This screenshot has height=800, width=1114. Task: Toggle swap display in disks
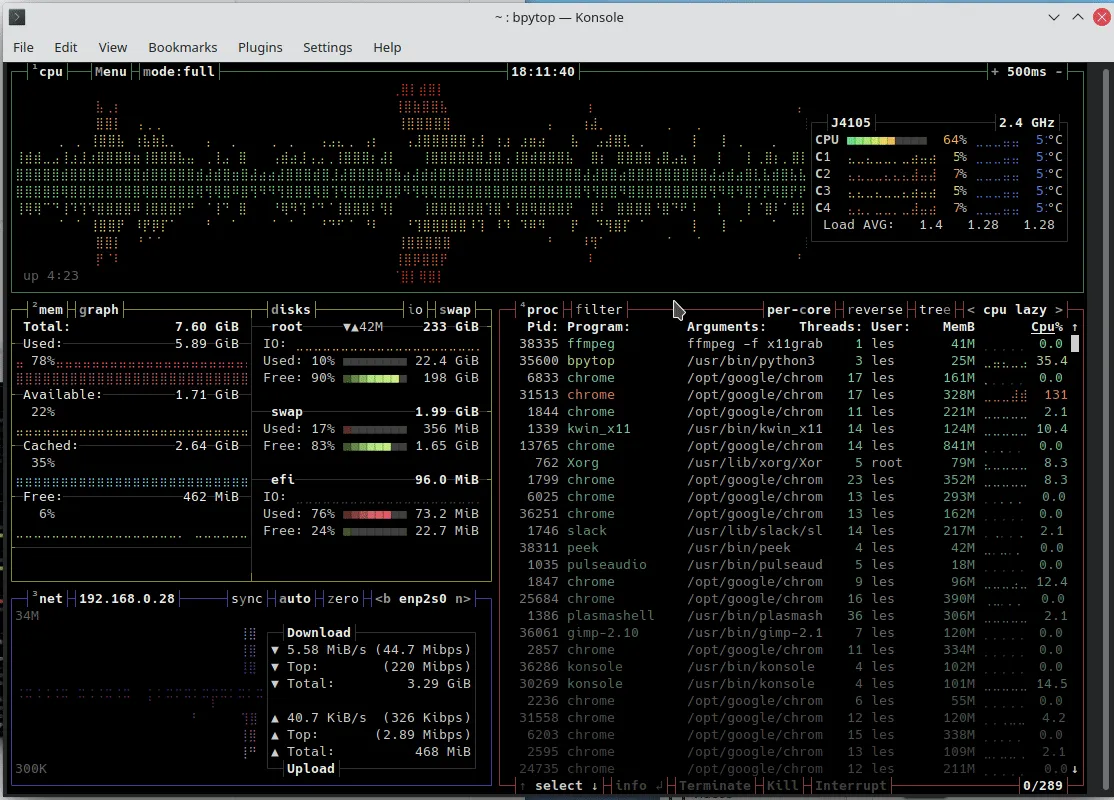click(455, 309)
